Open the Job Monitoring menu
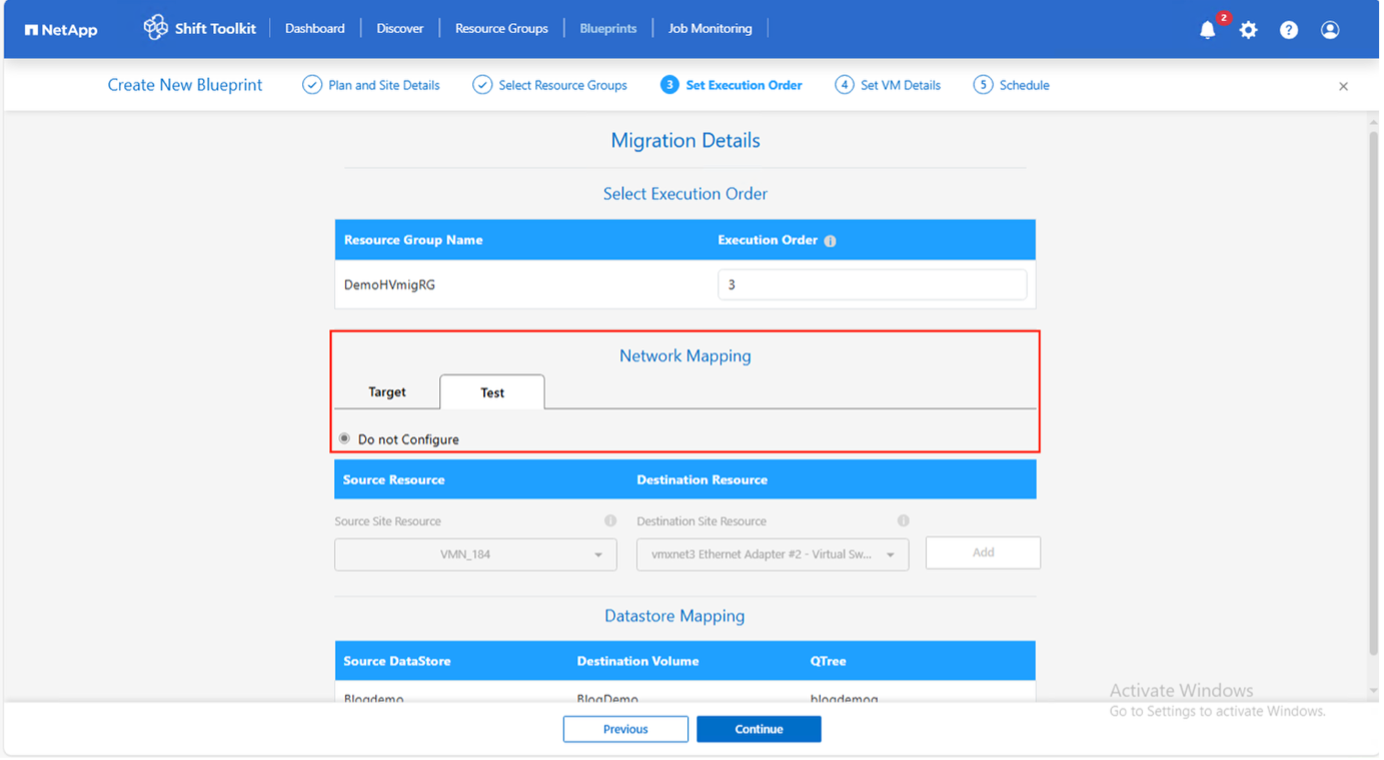The image size is (1384, 760). click(x=709, y=29)
